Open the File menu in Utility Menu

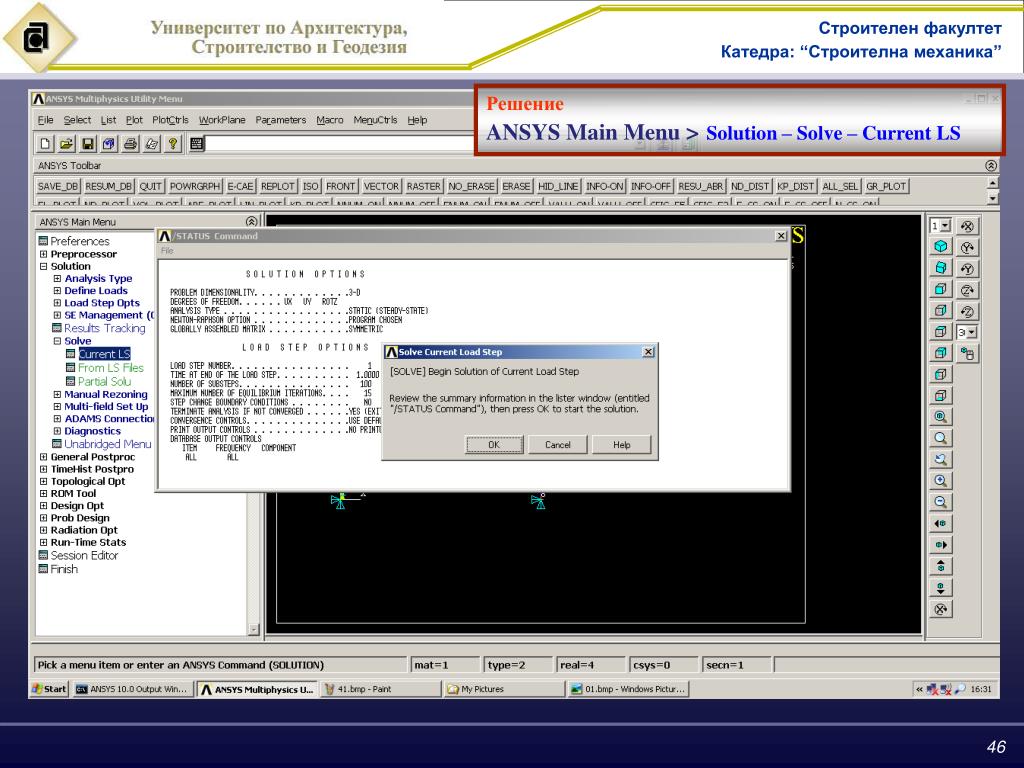[x=46, y=120]
